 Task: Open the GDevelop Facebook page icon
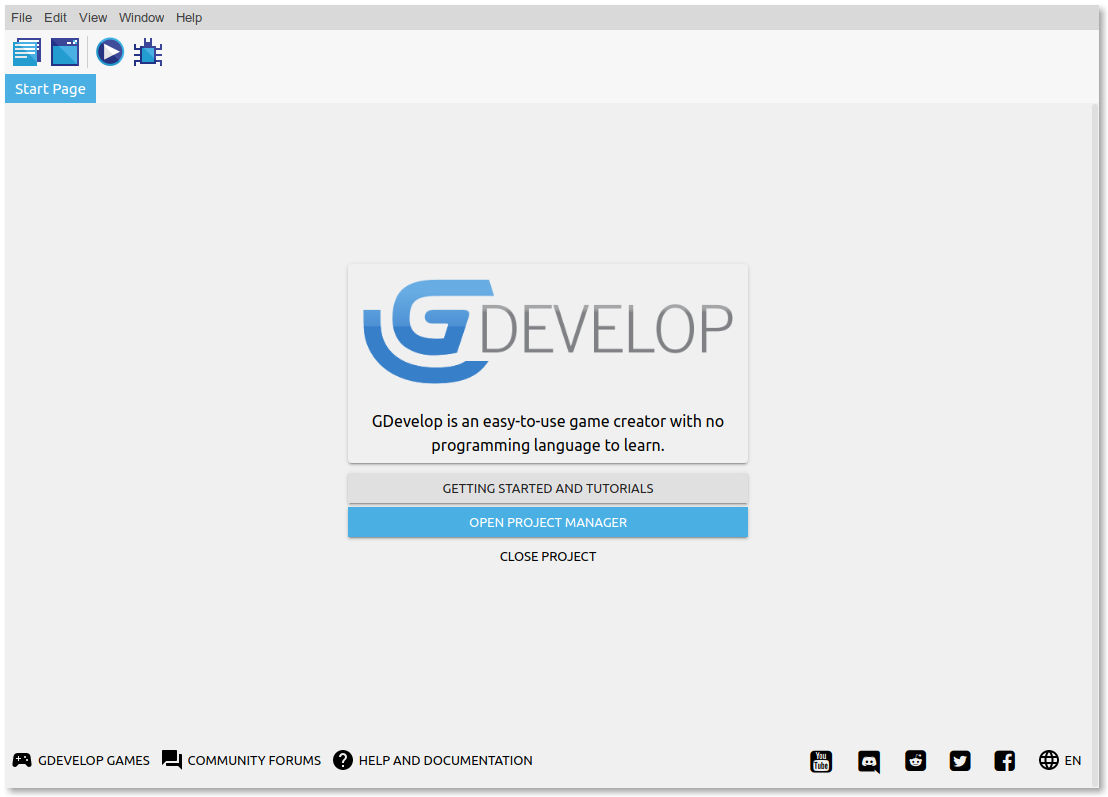click(x=1005, y=761)
